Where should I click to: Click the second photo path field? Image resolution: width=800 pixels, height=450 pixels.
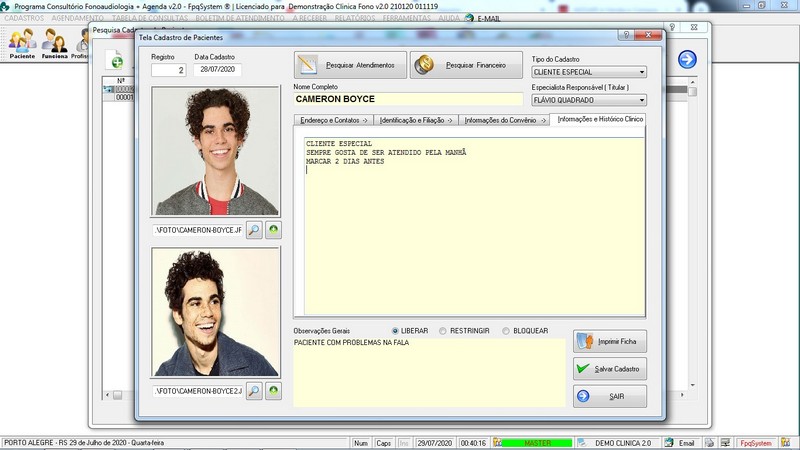[198, 391]
